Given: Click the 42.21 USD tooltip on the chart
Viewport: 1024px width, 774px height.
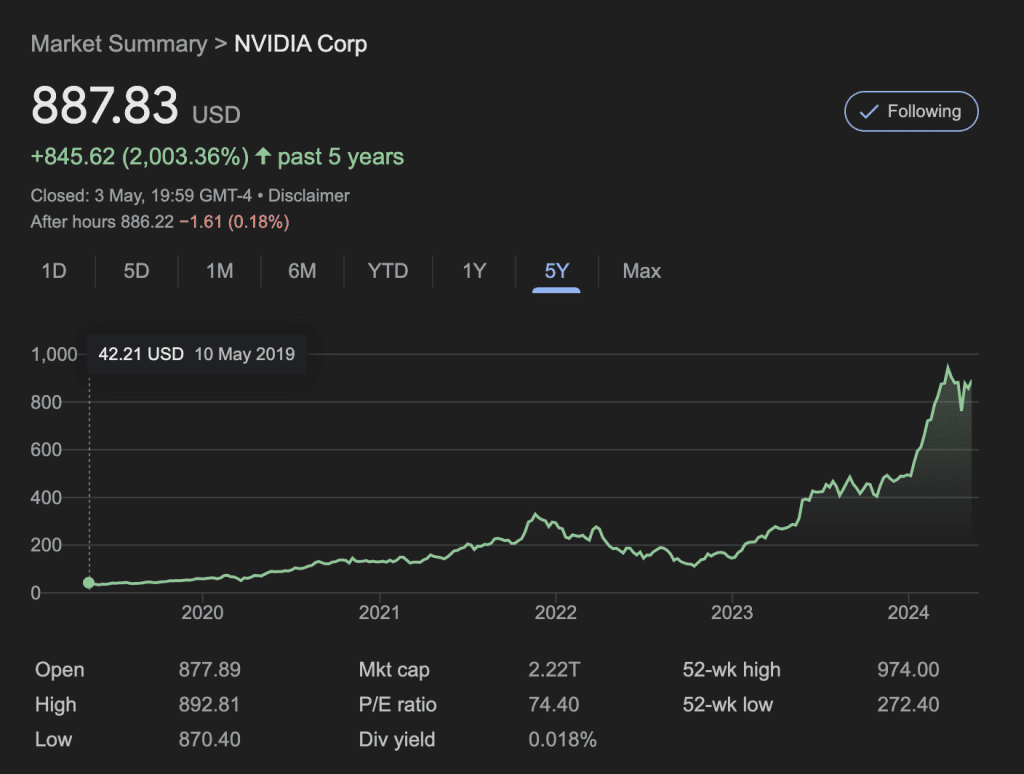Looking at the screenshot, I should coord(140,354).
